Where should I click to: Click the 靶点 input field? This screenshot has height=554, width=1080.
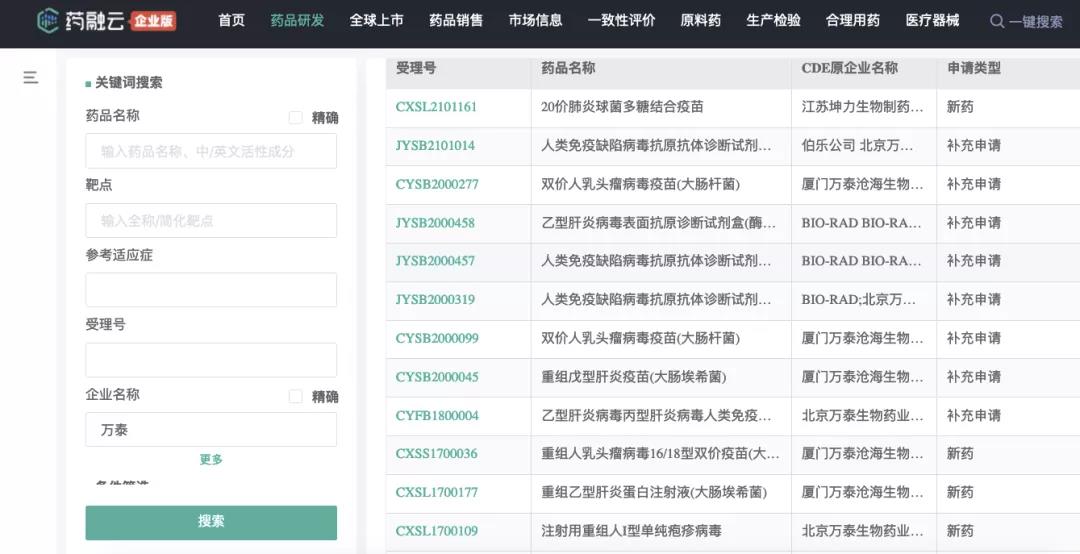(x=211, y=221)
